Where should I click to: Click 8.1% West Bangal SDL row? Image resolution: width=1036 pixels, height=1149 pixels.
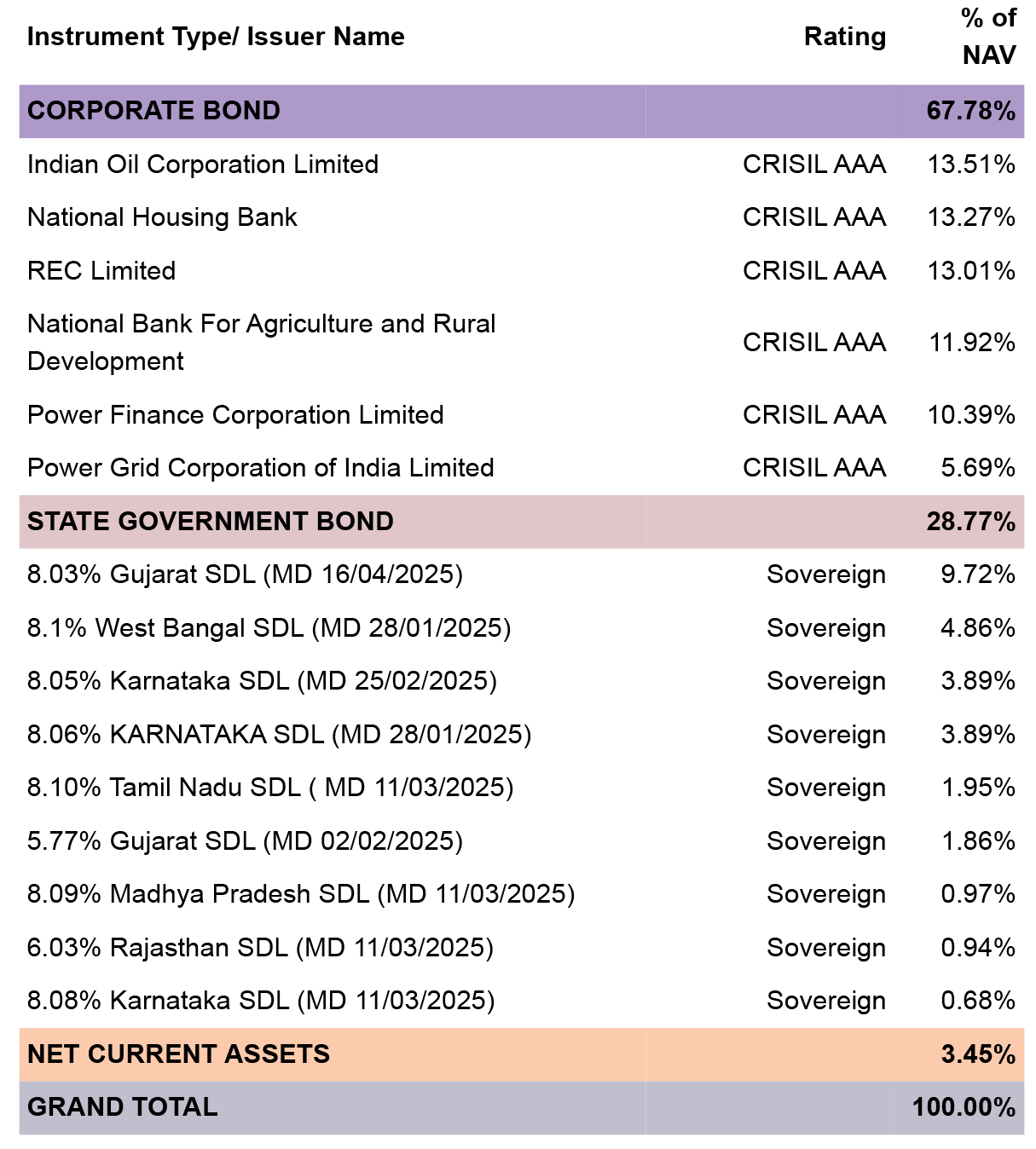(x=521, y=628)
